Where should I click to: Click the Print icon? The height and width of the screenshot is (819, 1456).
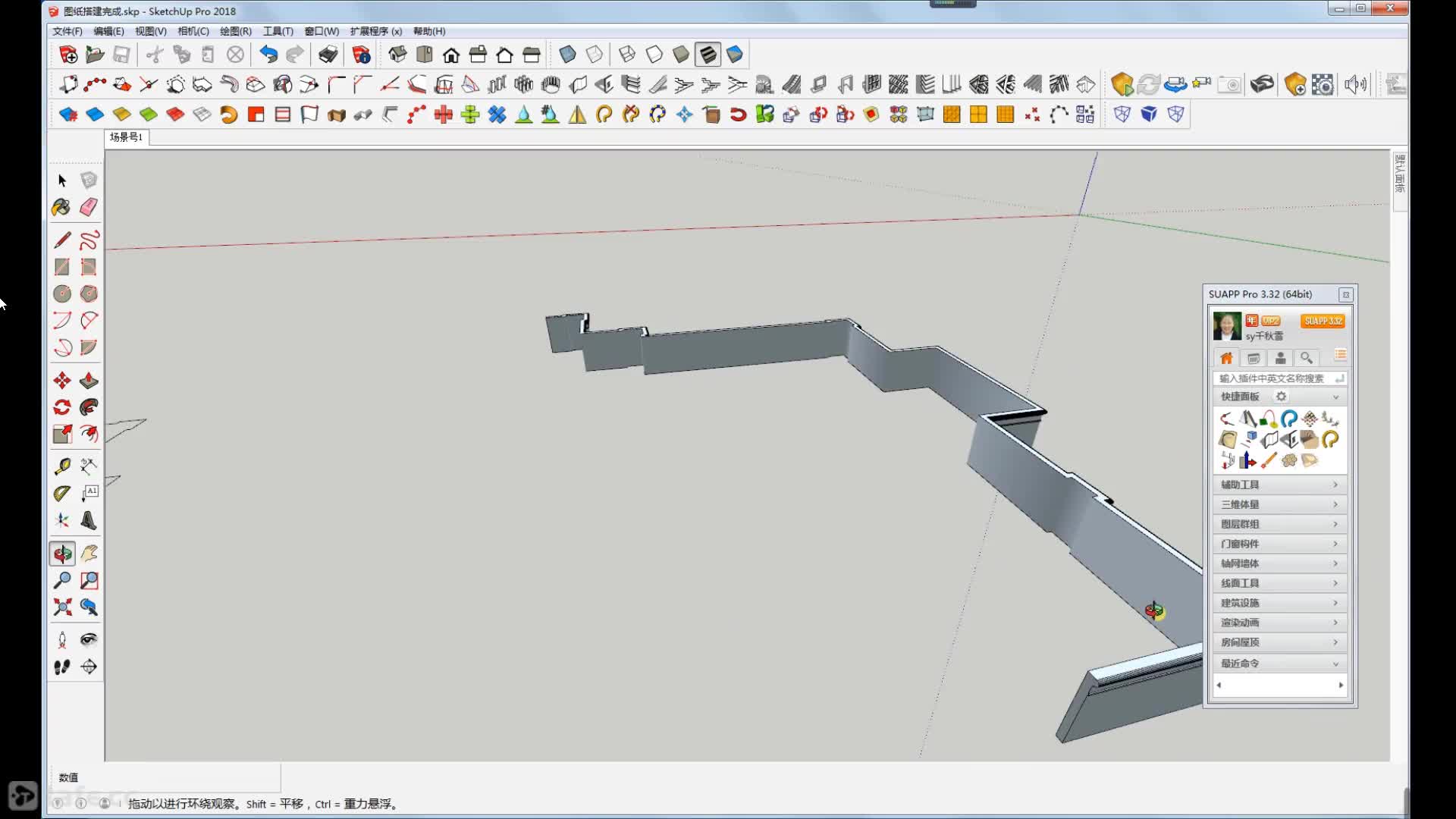[x=328, y=55]
